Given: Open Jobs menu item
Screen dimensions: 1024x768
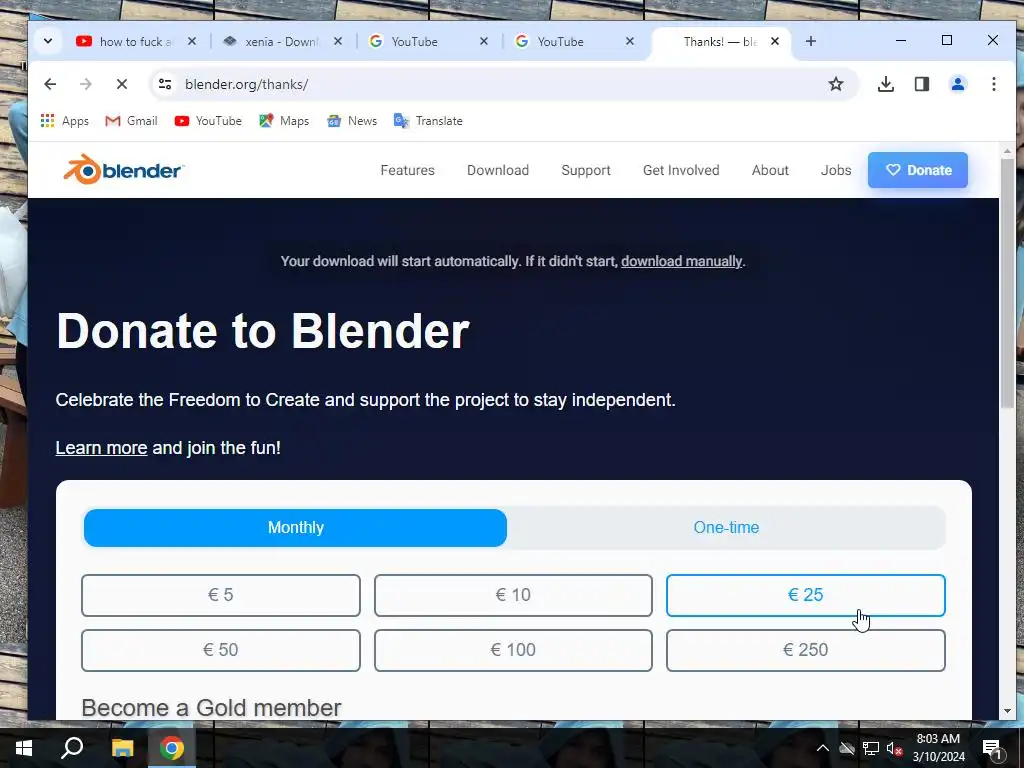Looking at the screenshot, I should tap(836, 170).
